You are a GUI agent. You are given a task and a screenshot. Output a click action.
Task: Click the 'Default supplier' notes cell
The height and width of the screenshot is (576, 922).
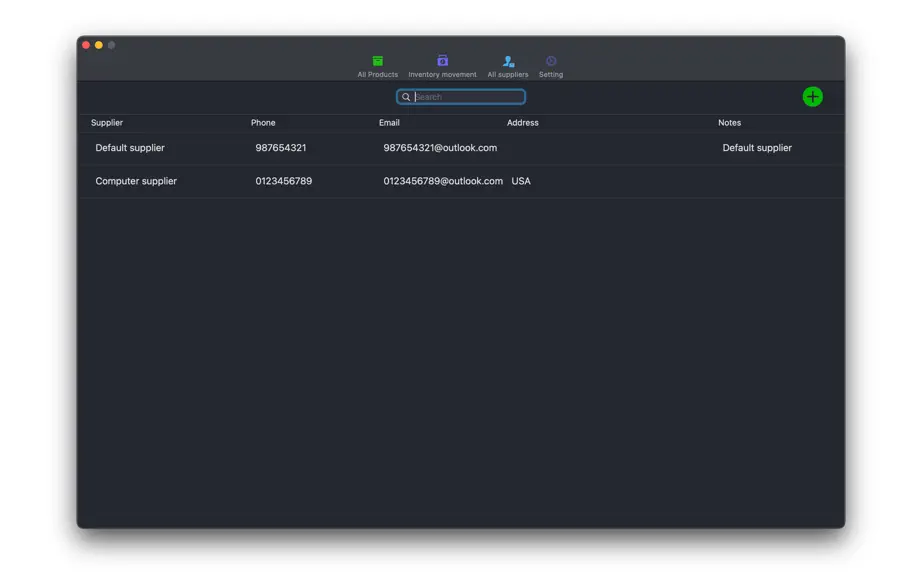click(757, 148)
